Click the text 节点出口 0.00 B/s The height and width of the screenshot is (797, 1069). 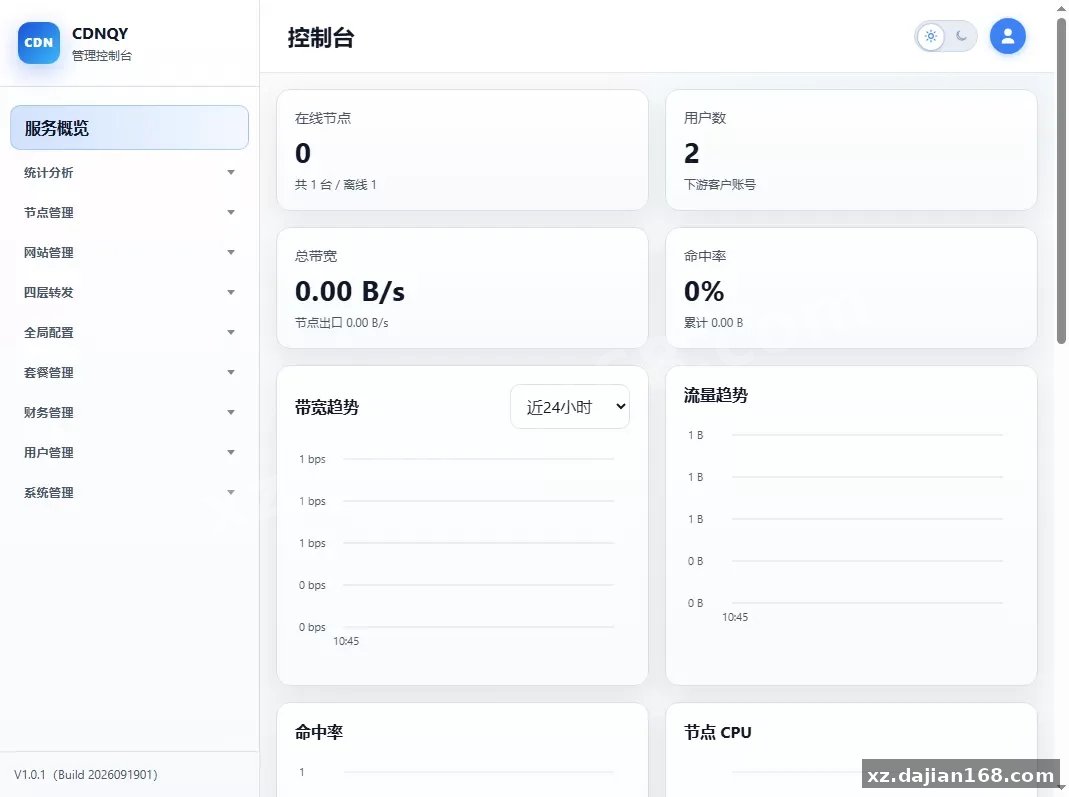point(342,323)
